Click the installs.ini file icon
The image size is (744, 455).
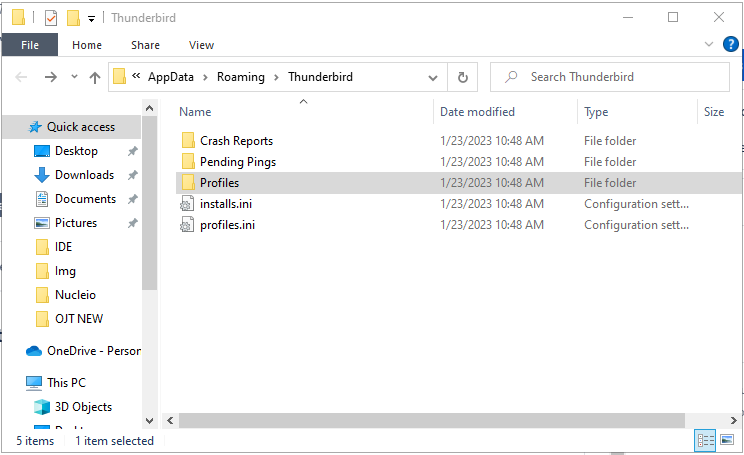pos(187,204)
